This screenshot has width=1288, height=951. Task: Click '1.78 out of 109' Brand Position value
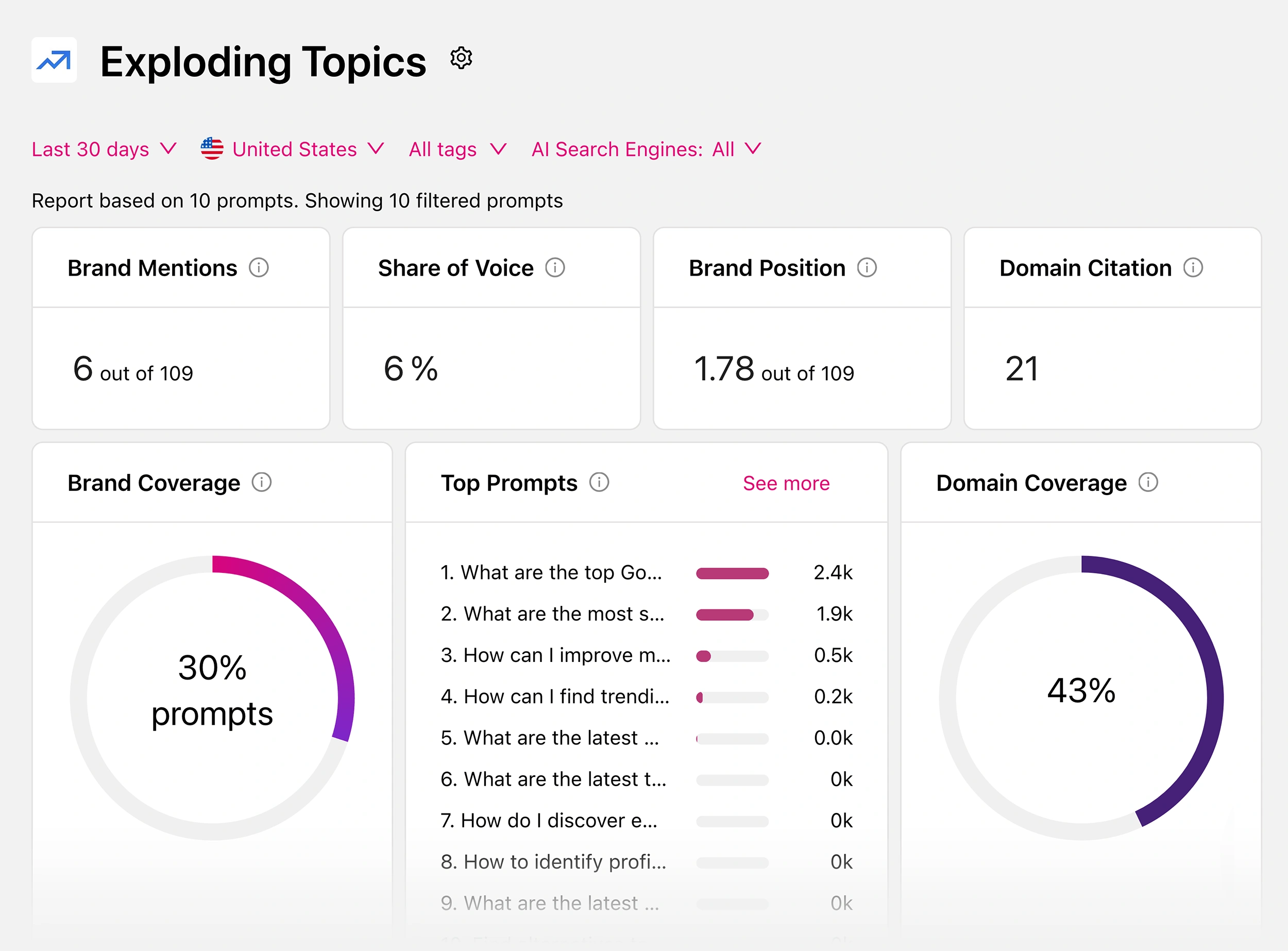point(774,369)
